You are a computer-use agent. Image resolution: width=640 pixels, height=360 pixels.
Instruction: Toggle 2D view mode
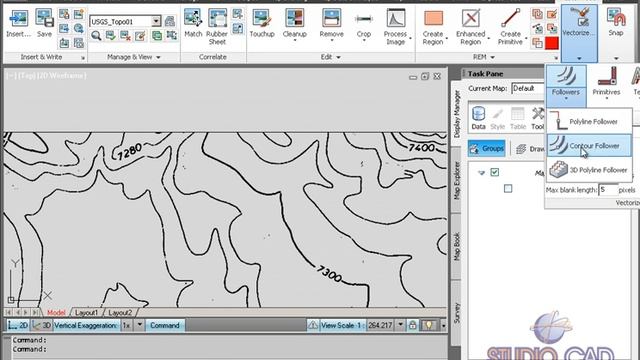pos(18,325)
